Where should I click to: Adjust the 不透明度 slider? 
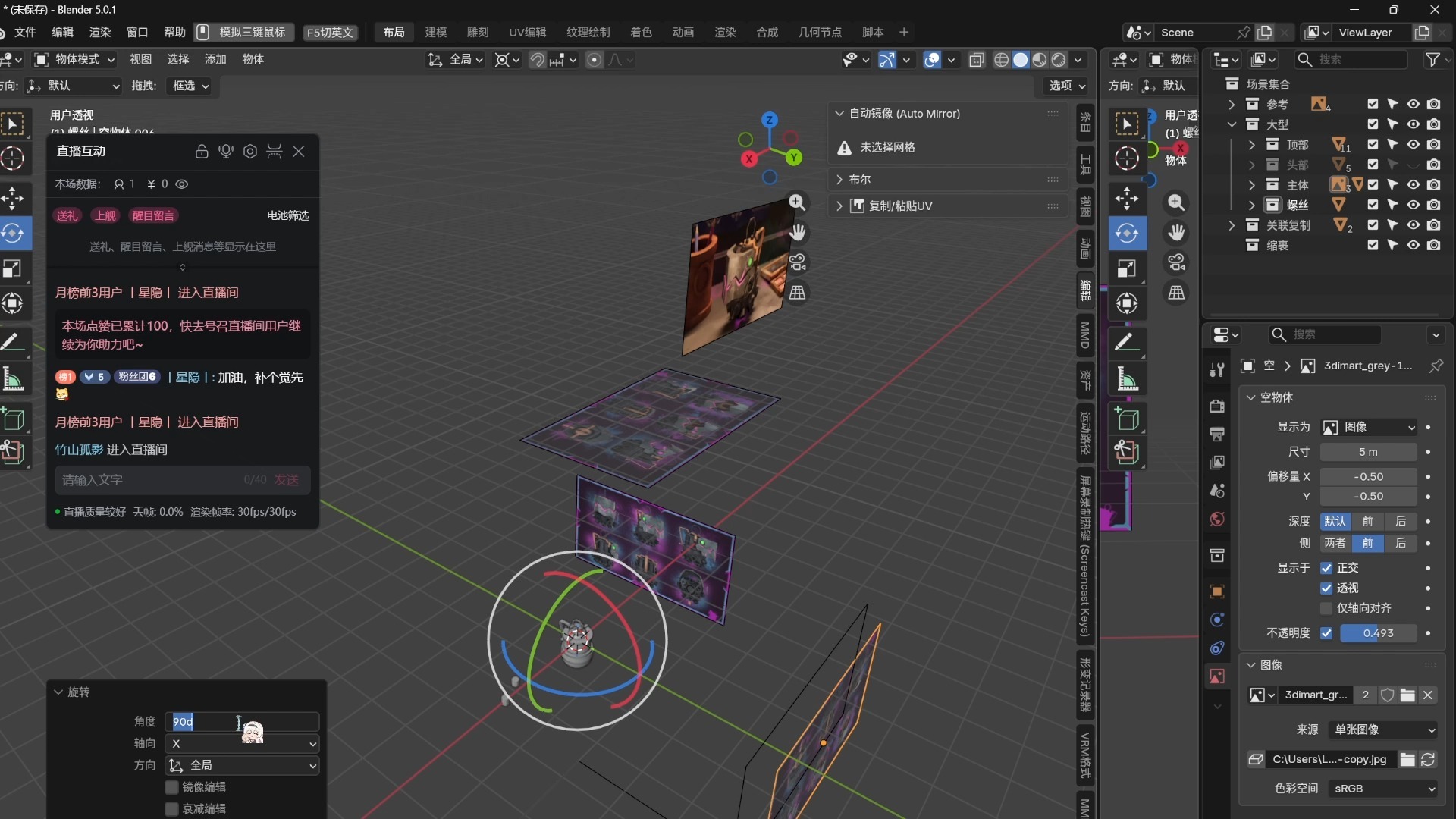(x=1378, y=633)
